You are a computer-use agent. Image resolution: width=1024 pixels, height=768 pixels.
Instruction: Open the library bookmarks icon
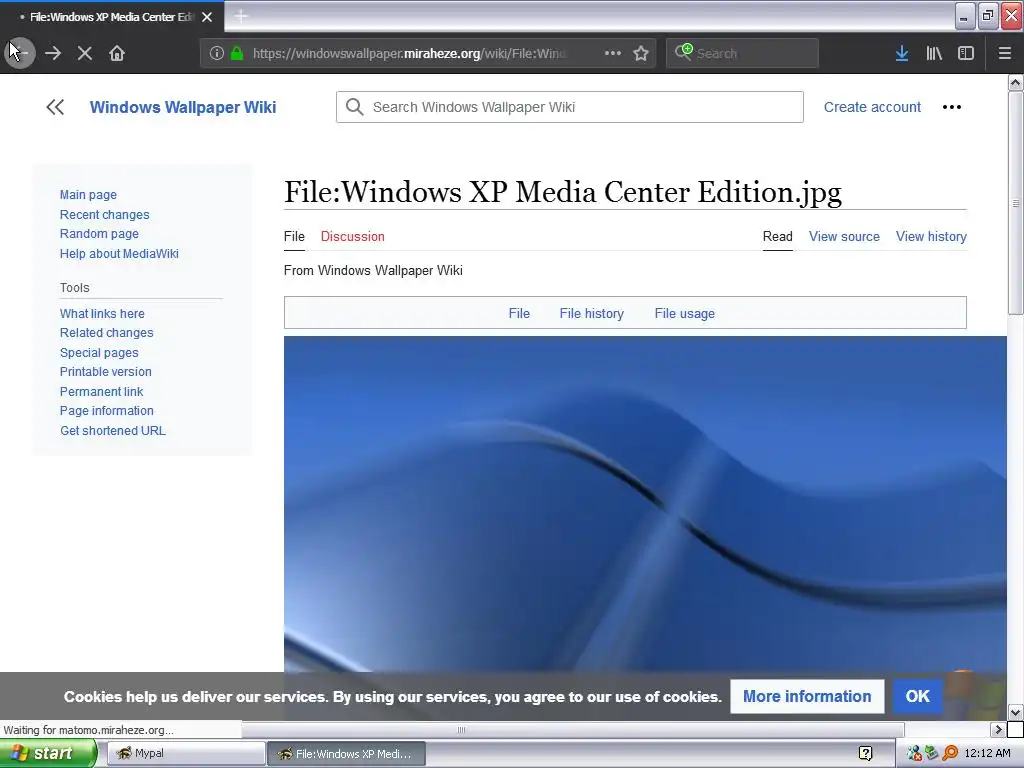[934, 53]
